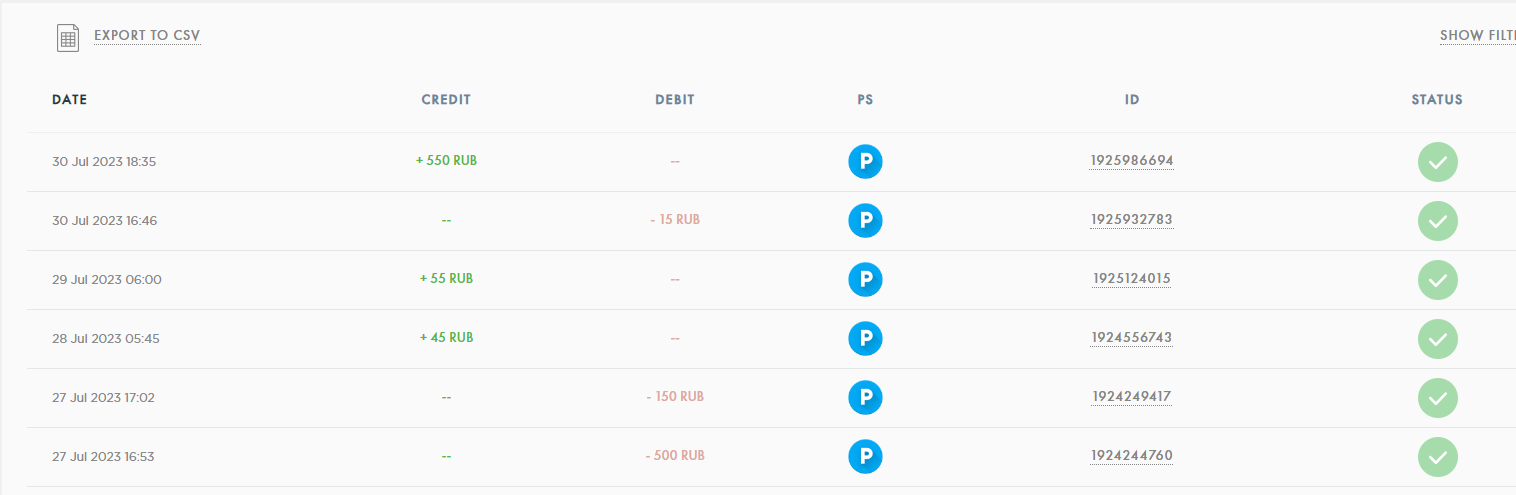Open transaction ID 1925932783
1516x495 pixels.
1132,220
